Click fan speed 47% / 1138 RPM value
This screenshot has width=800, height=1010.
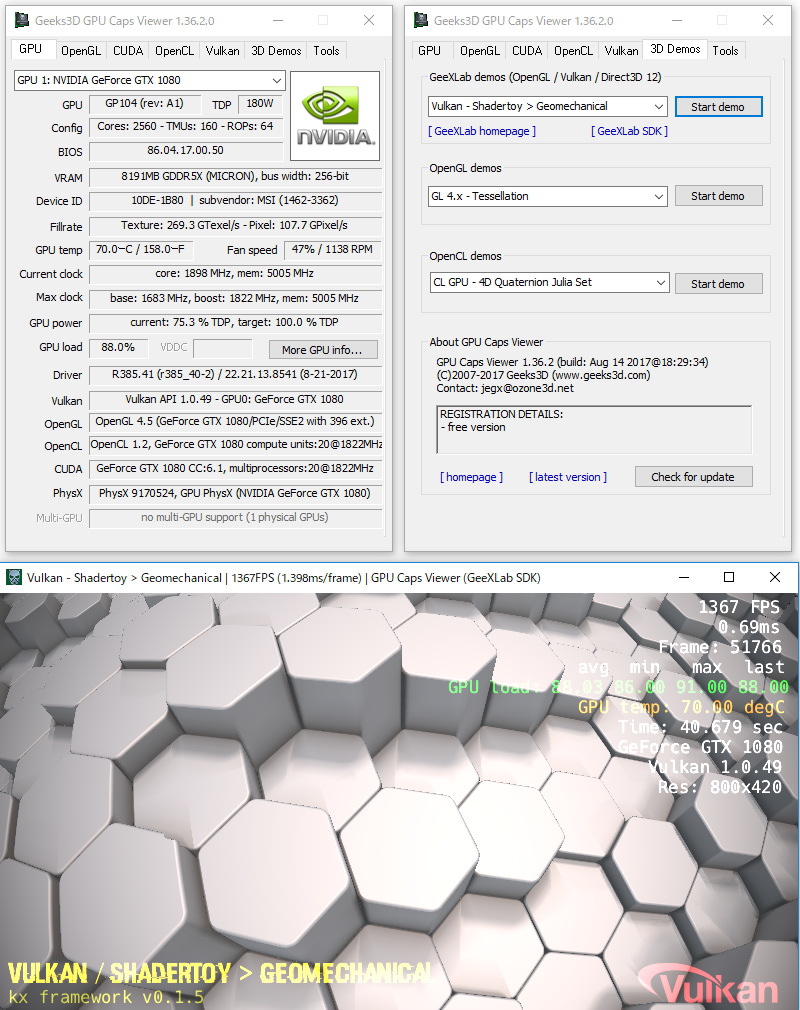coord(332,250)
